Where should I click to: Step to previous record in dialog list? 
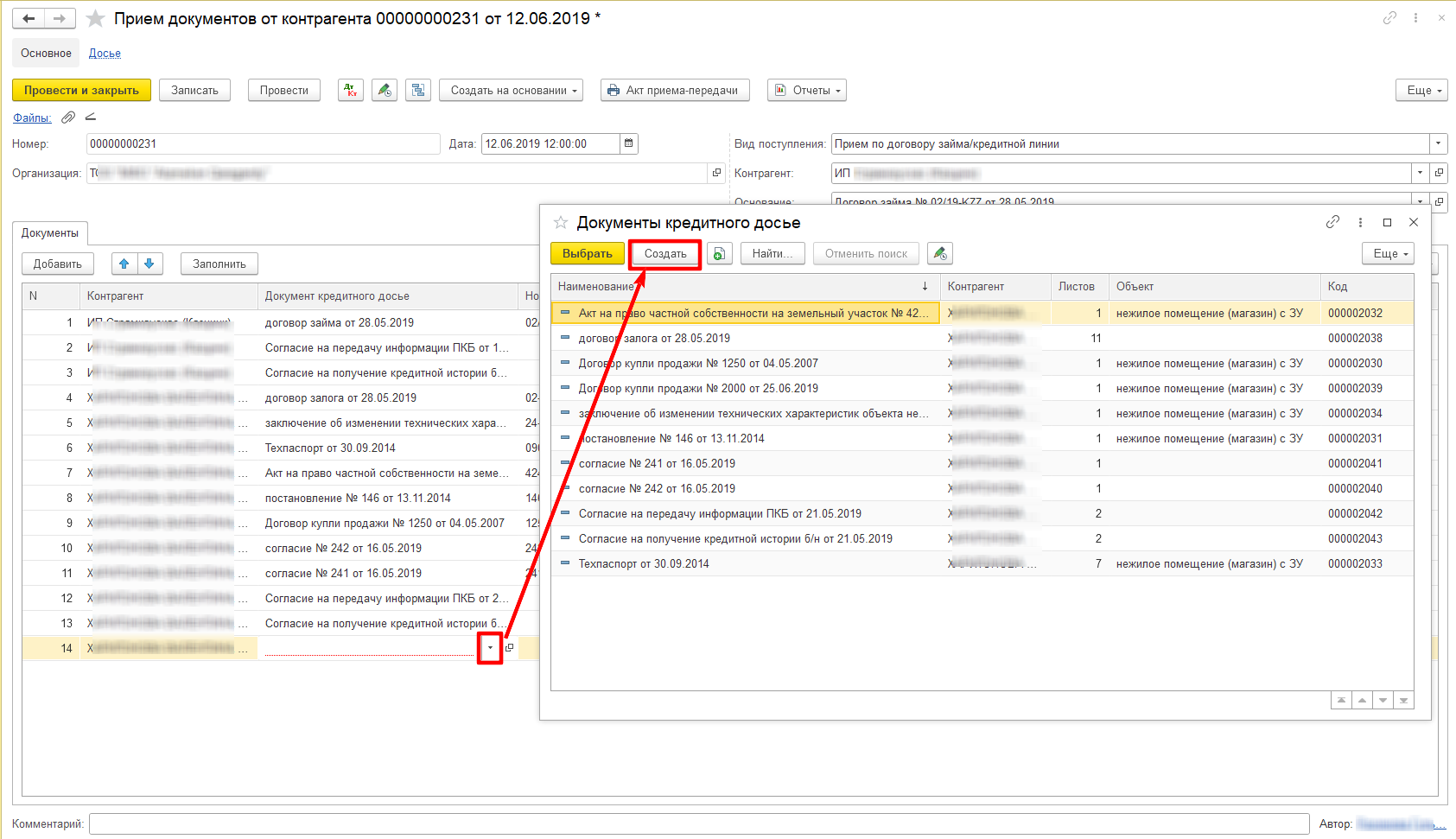tap(1362, 700)
